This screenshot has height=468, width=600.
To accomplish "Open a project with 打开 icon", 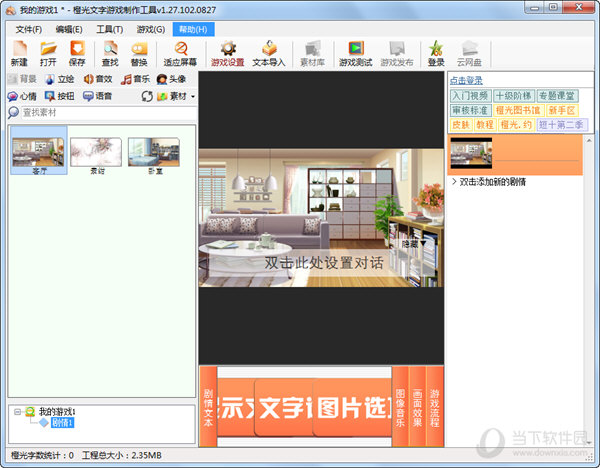I will click(48, 53).
